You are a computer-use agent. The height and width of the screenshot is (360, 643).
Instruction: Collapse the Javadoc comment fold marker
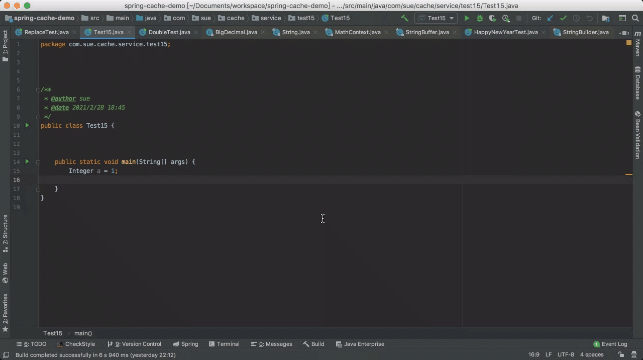[38, 89]
